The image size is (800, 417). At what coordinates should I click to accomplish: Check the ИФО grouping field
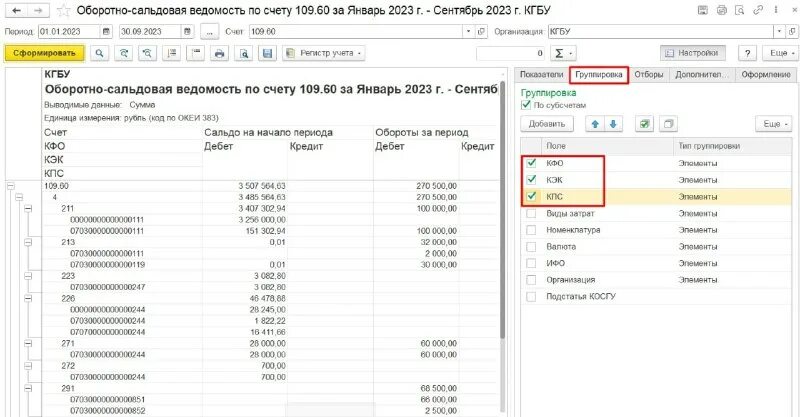pyautogui.click(x=532, y=263)
